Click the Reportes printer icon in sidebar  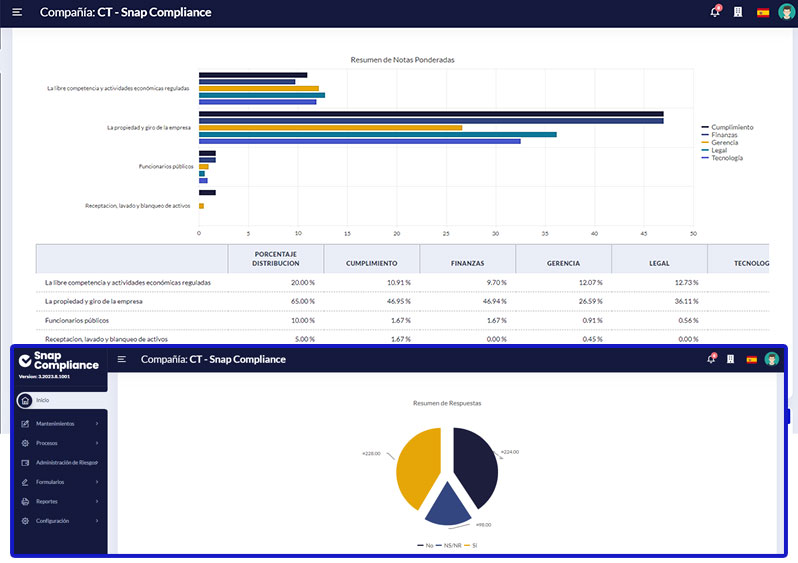pos(25,501)
